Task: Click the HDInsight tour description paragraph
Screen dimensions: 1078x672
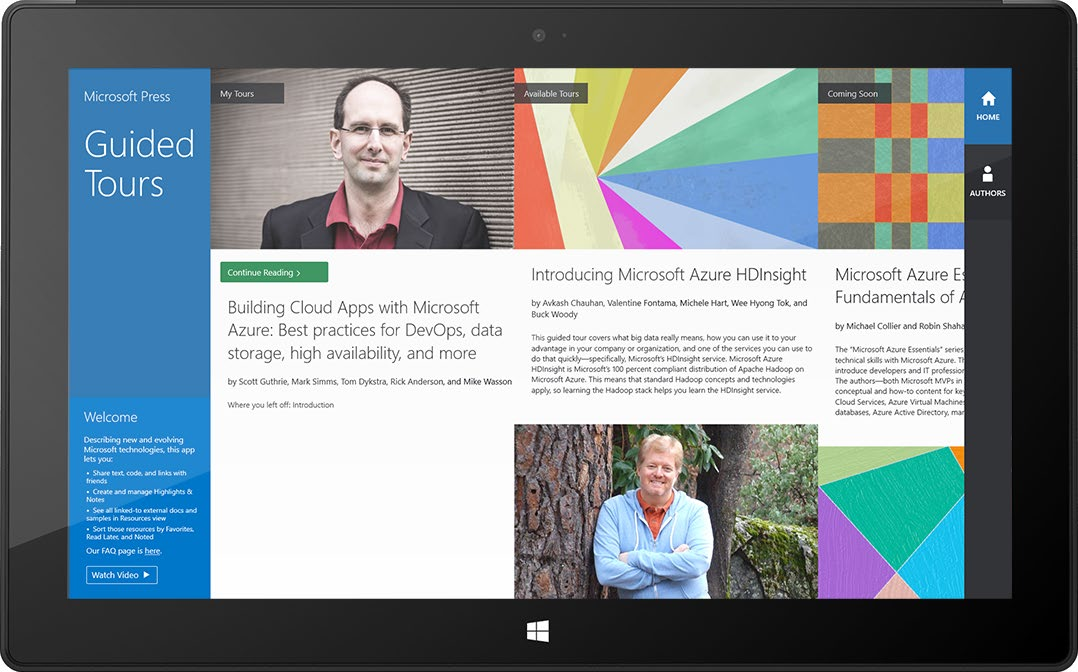Action: click(x=670, y=364)
